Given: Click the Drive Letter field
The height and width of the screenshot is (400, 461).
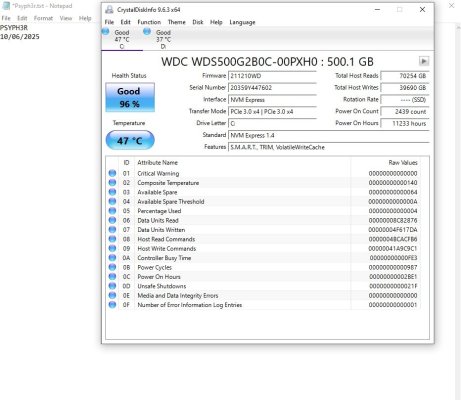Looking at the screenshot, I should pyautogui.click(x=272, y=123).
